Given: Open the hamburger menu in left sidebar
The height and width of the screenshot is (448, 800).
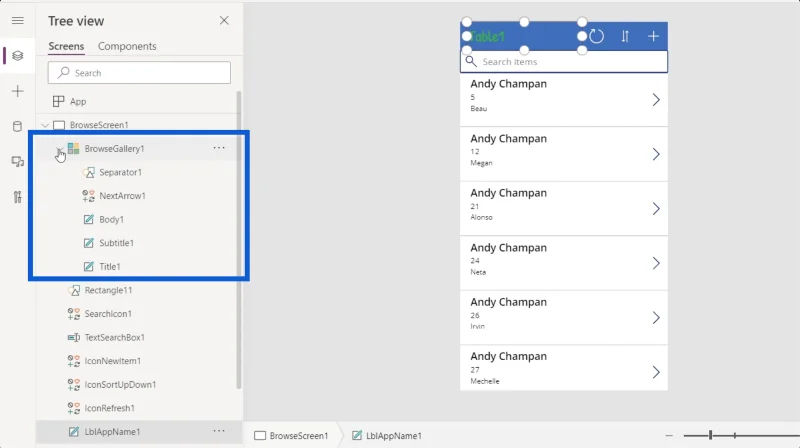Looking at the screenshot, I should coord(17,20).
